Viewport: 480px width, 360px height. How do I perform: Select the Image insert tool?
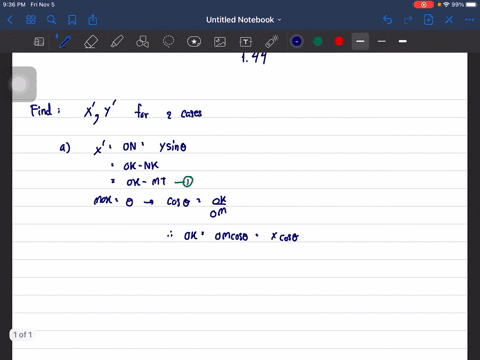click(220, 42)
